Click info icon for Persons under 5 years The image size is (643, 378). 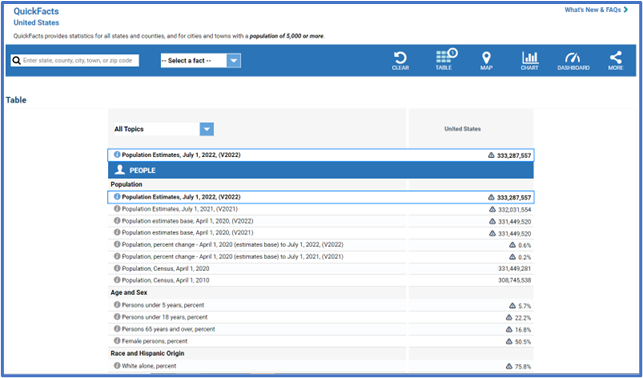point(117,305)
